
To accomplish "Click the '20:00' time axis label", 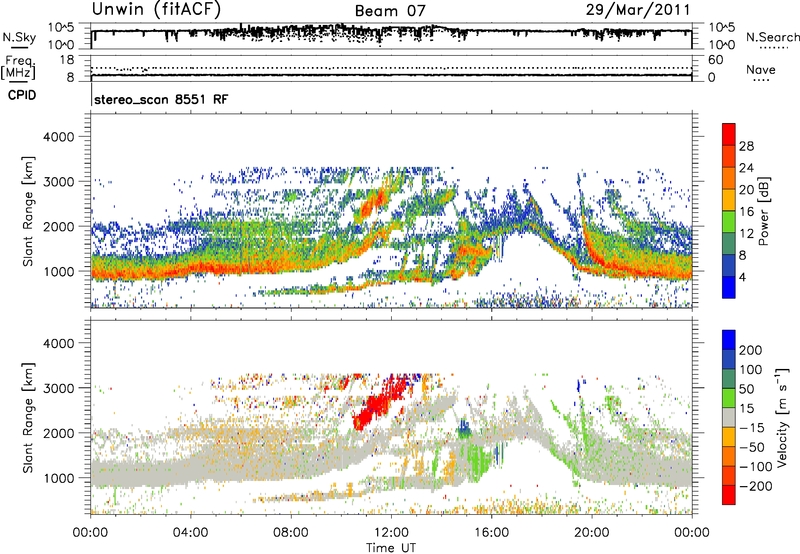I will click(x=591, y=533).
